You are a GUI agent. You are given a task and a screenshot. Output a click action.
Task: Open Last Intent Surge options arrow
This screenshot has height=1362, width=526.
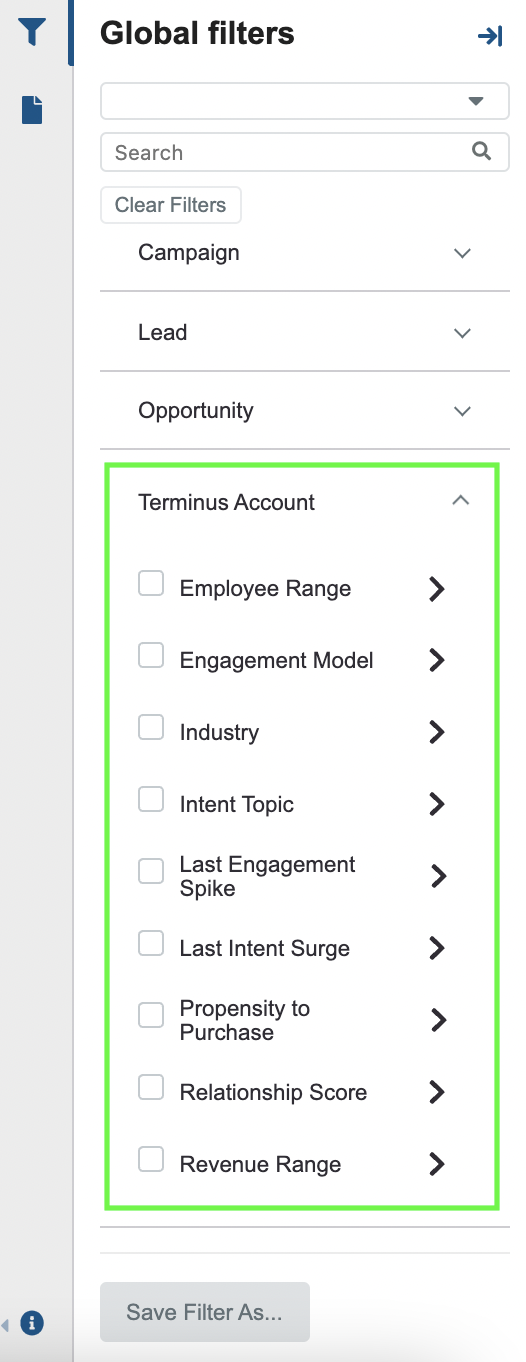point(436,948)
